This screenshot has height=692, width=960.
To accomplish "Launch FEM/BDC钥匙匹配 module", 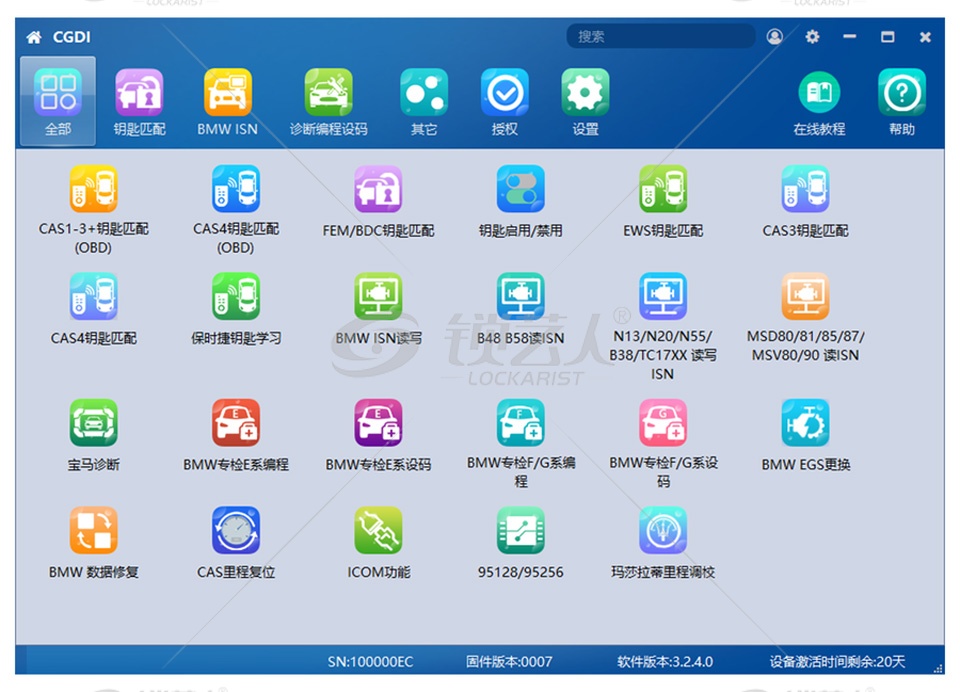I will pyautogui.click(x=378, y=189).
